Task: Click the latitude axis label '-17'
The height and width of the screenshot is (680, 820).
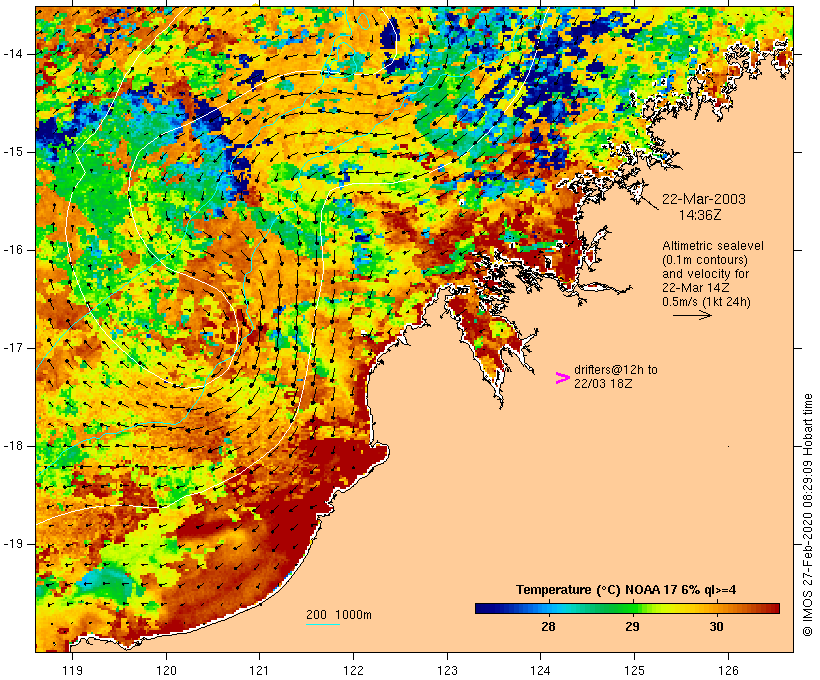Action: [13, 348]
